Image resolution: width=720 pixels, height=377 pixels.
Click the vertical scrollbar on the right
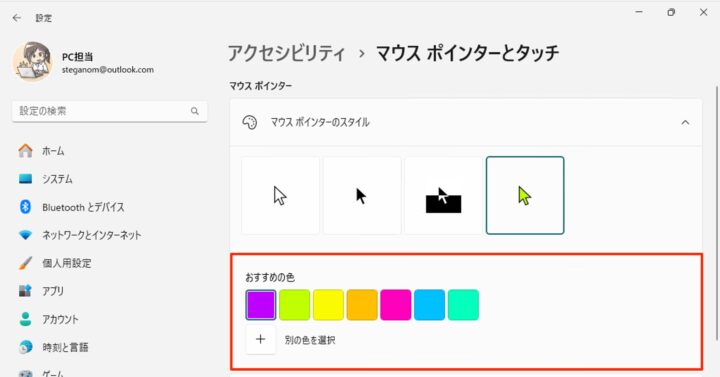pyautogui.click(x=716, y=212)
